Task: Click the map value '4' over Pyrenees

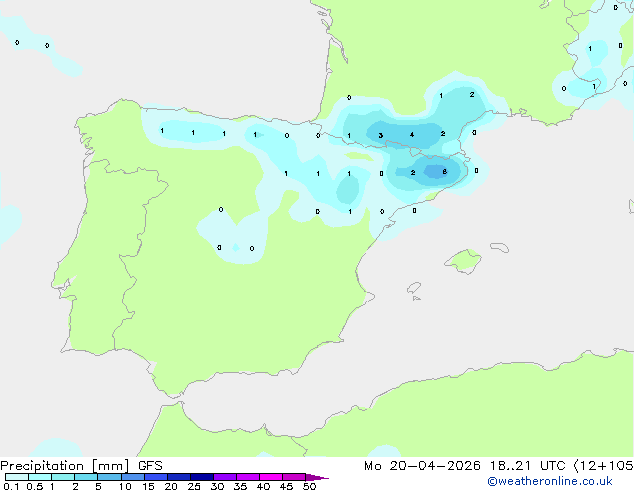Action: [412, 135]
